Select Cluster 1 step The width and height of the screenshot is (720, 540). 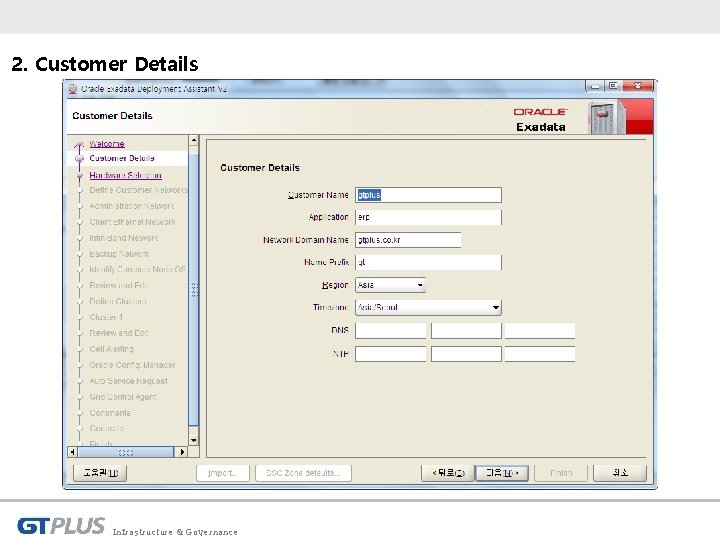coord(106,317)
